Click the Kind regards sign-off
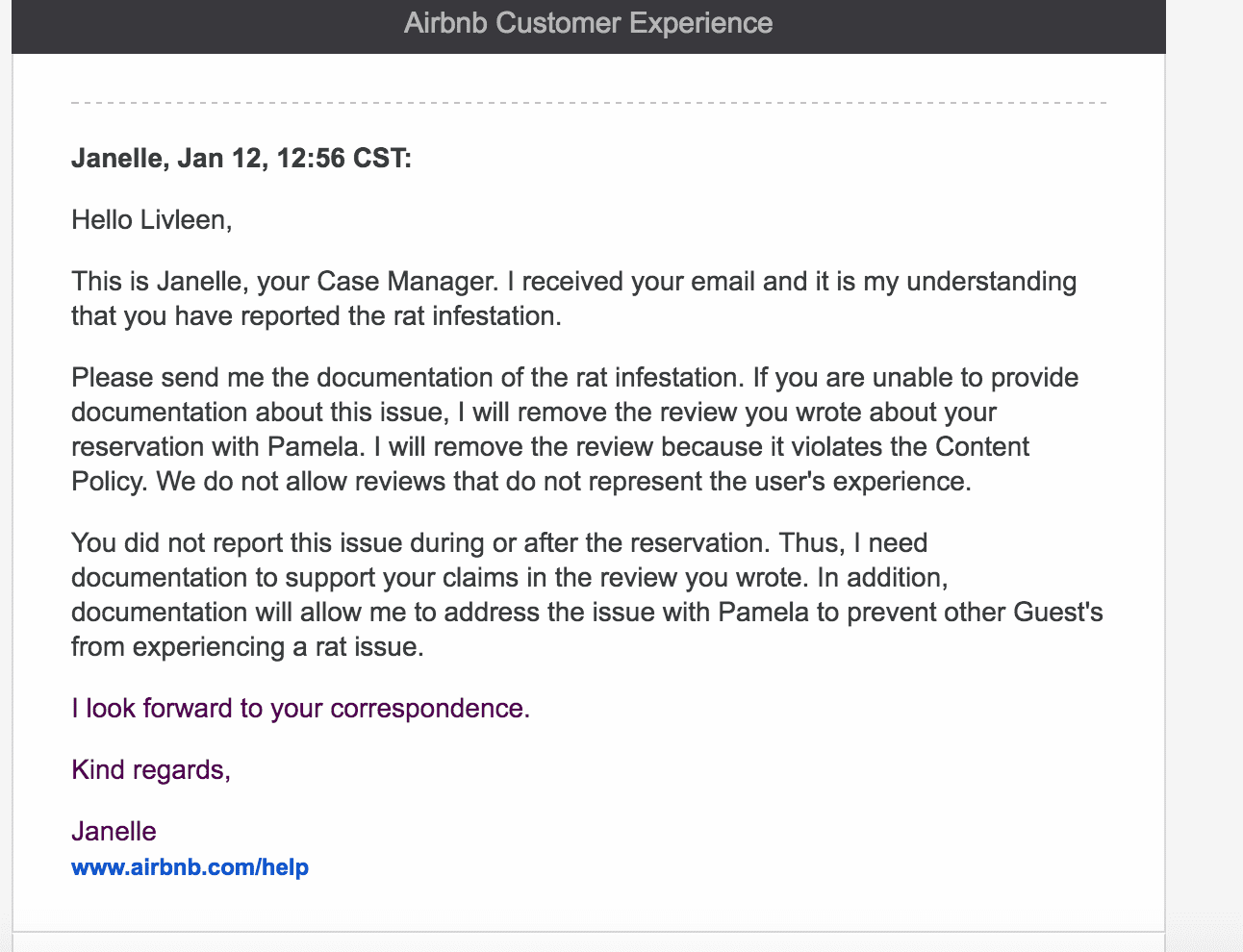The image size is (1243, 952). tap(151, 770)
